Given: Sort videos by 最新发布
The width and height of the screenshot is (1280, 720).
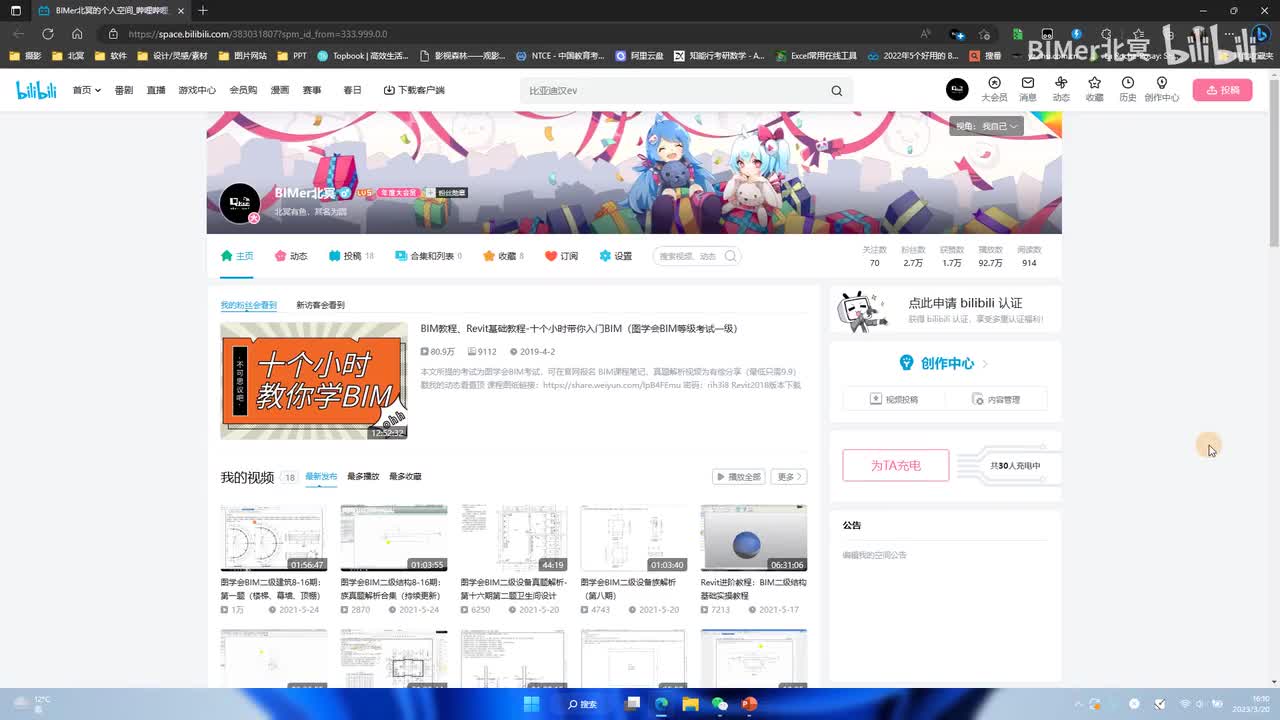Looking at the screenshot, I should coord(321,477).
